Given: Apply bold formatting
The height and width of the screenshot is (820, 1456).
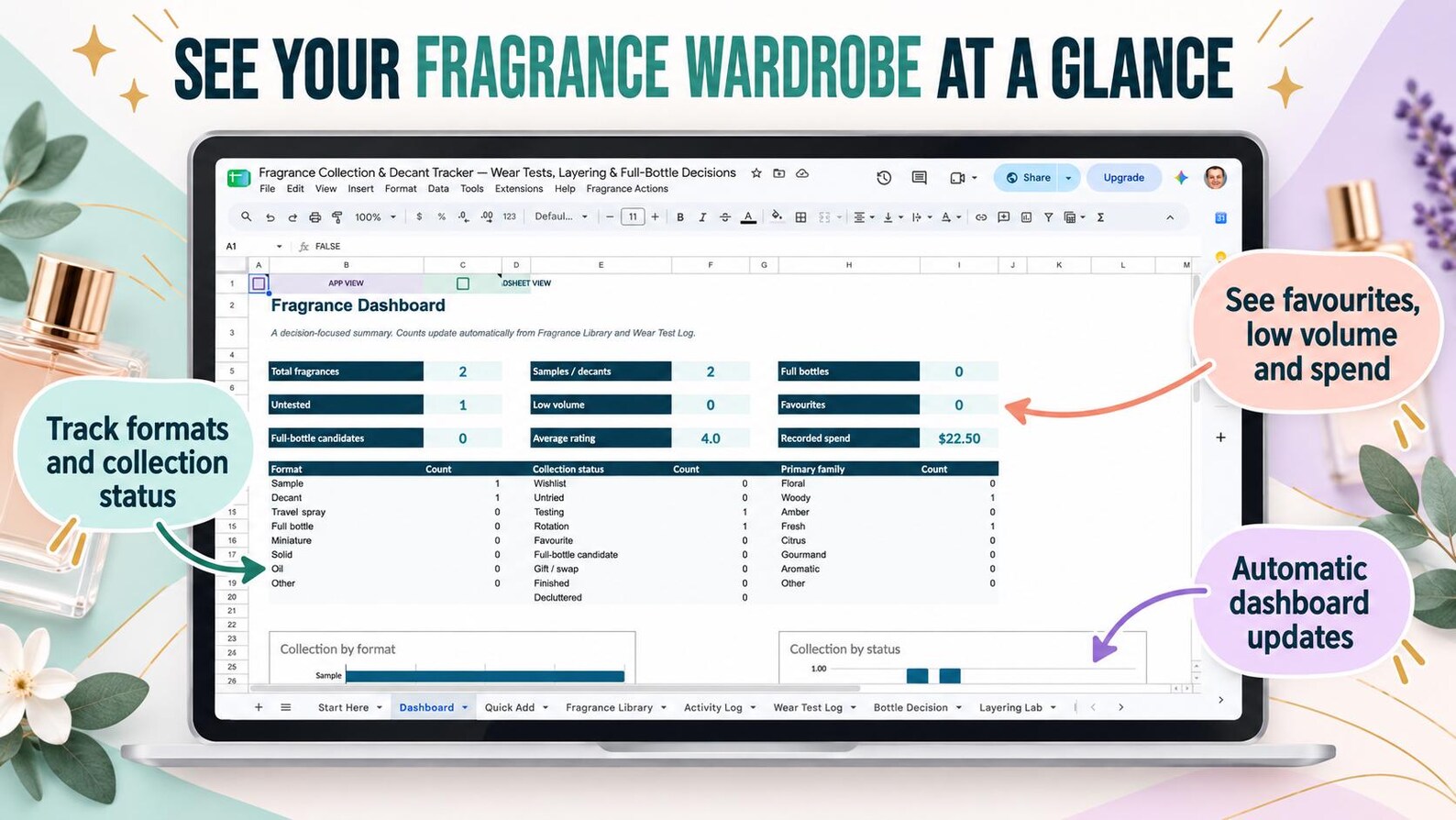Looking at the screenshot, I should coord(679,217).
